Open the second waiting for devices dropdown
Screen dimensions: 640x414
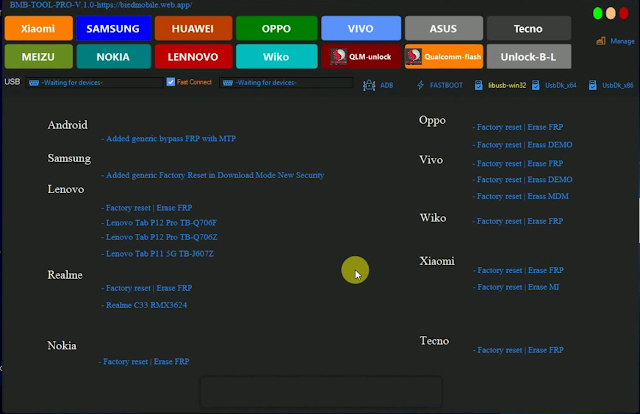click(286, 82)
